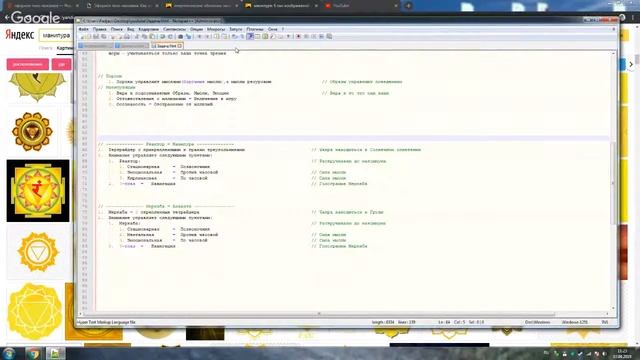
Task: Open the ? help menu
Action: click(x=283, y=29)
